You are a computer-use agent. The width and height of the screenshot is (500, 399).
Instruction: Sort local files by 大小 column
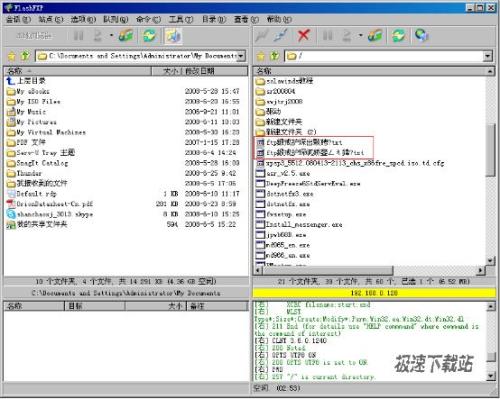(167, 71)
